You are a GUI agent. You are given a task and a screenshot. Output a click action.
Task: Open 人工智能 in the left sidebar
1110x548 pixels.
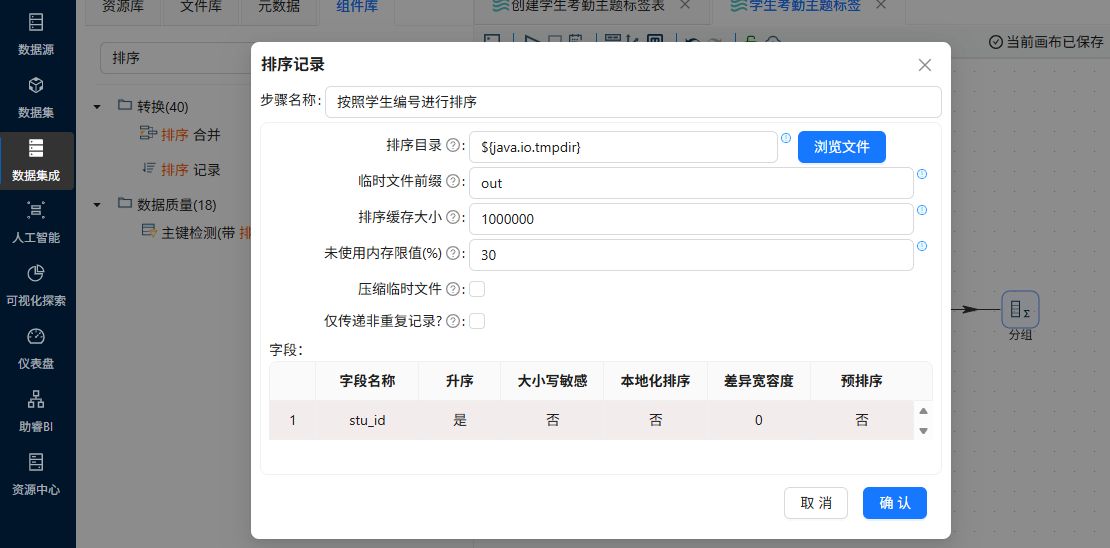pos(36,223)
